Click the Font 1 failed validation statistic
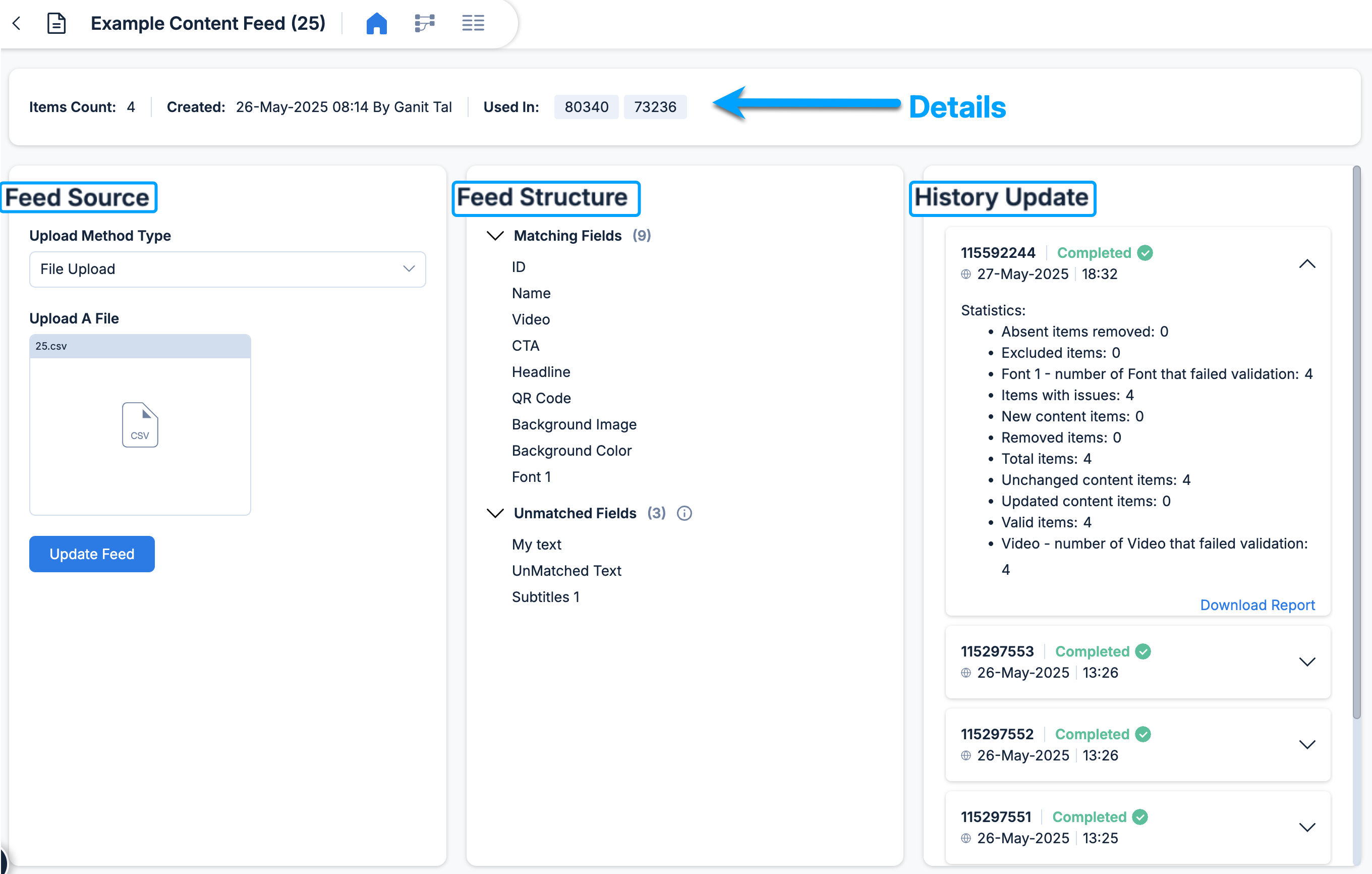Viewport: 1372px width, 874px height. tap(1157, 374)
